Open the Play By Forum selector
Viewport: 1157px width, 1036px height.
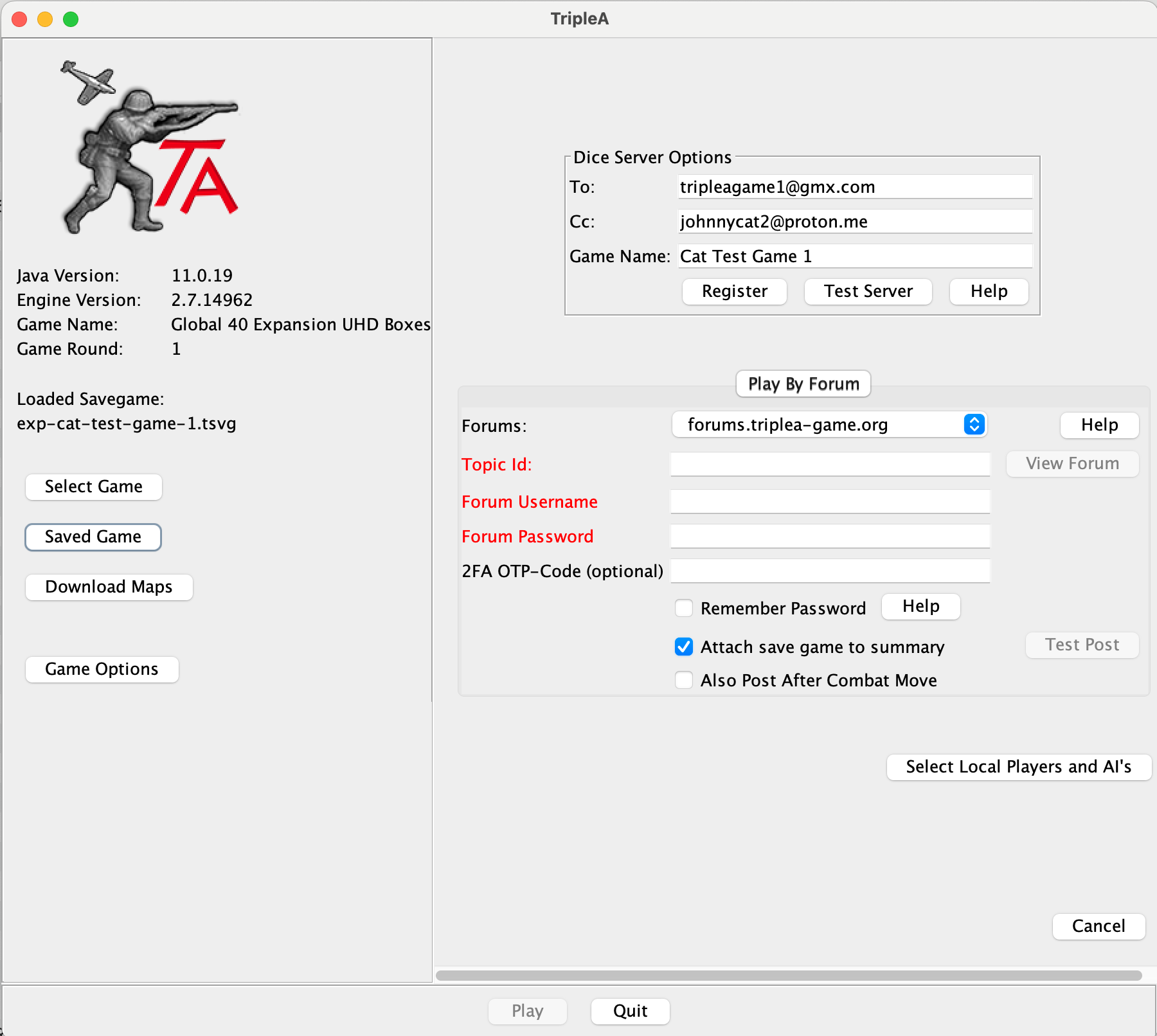[x=803, y=384]
